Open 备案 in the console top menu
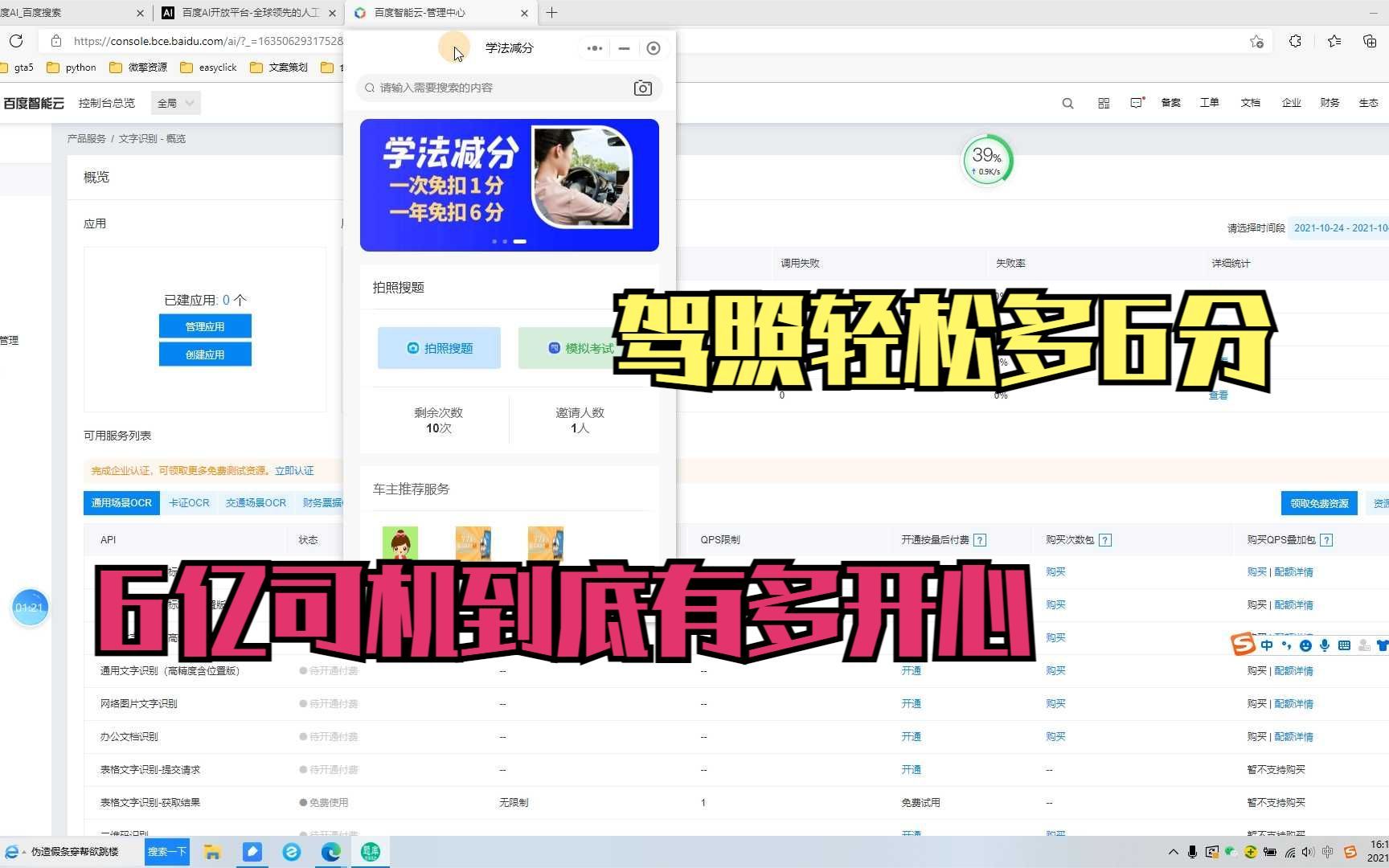 coord(1170,103)
